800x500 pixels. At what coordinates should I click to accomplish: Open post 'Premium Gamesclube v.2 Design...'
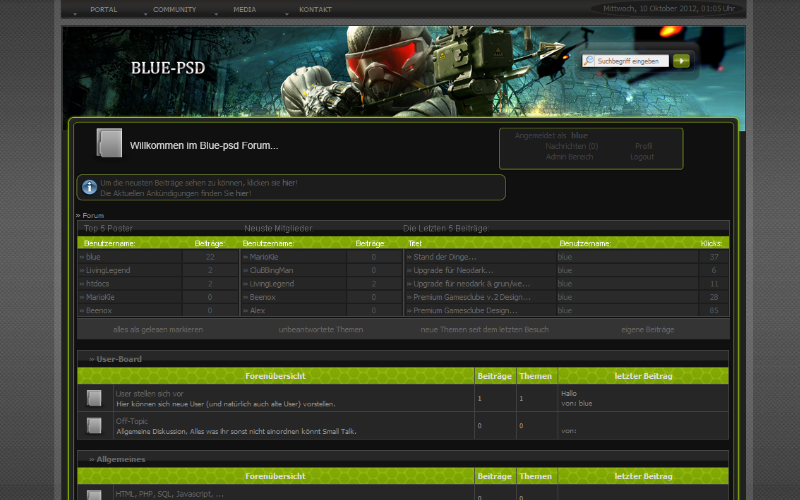pos(471,297)
